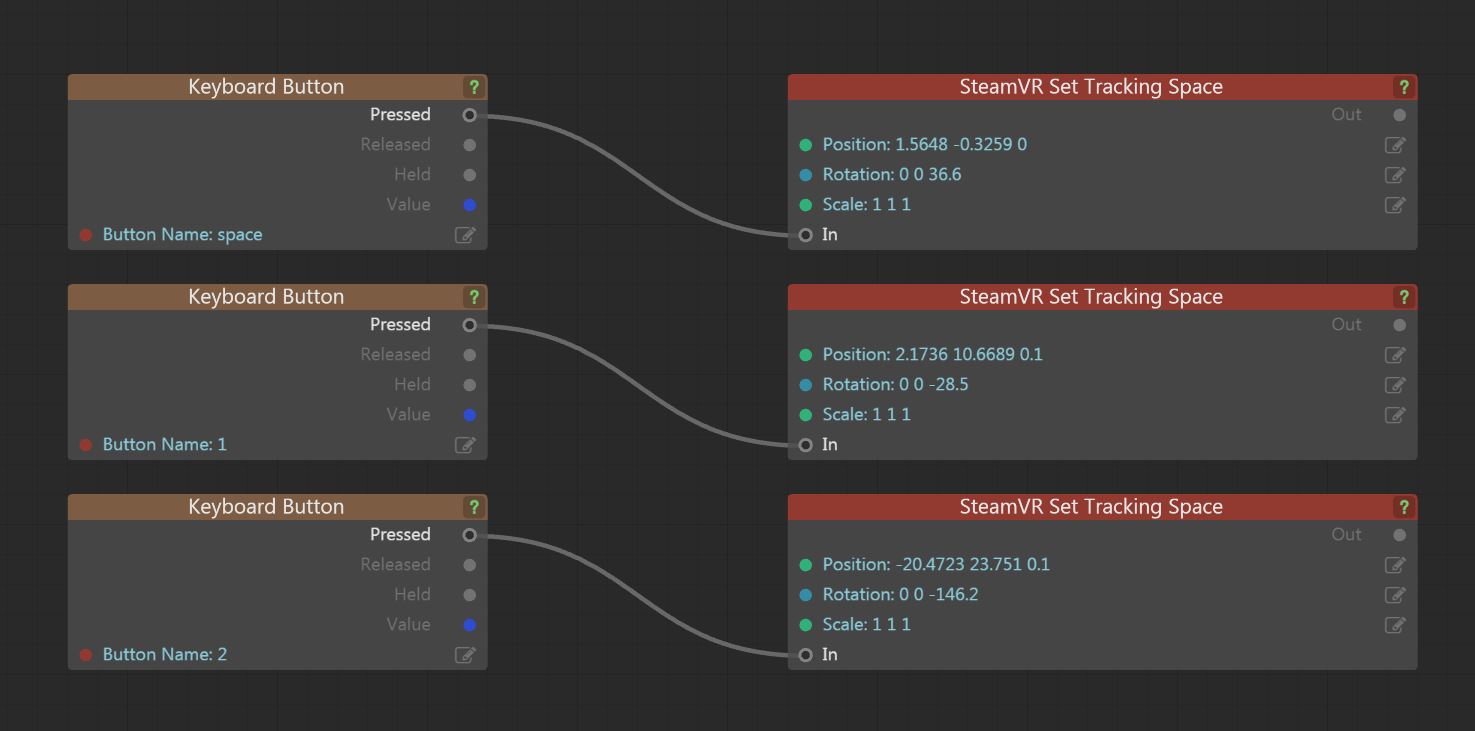Click the In port on the middle tracking node
Viewport: 1475px width, 731px height.
click(805, 444)
